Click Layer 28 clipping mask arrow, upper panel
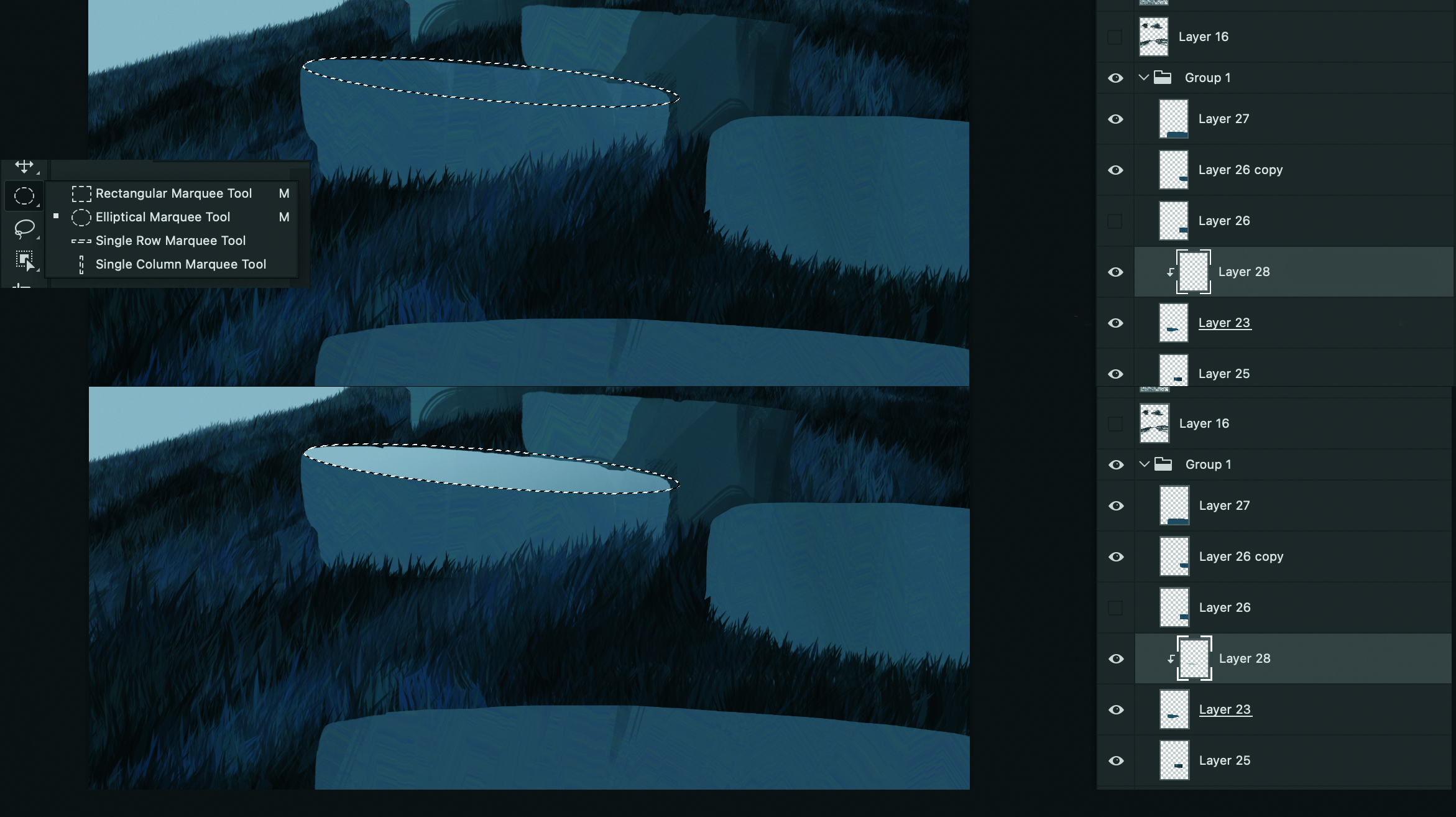The width and height of the screenshot is (1456, 817). (x=1170, y=272)
